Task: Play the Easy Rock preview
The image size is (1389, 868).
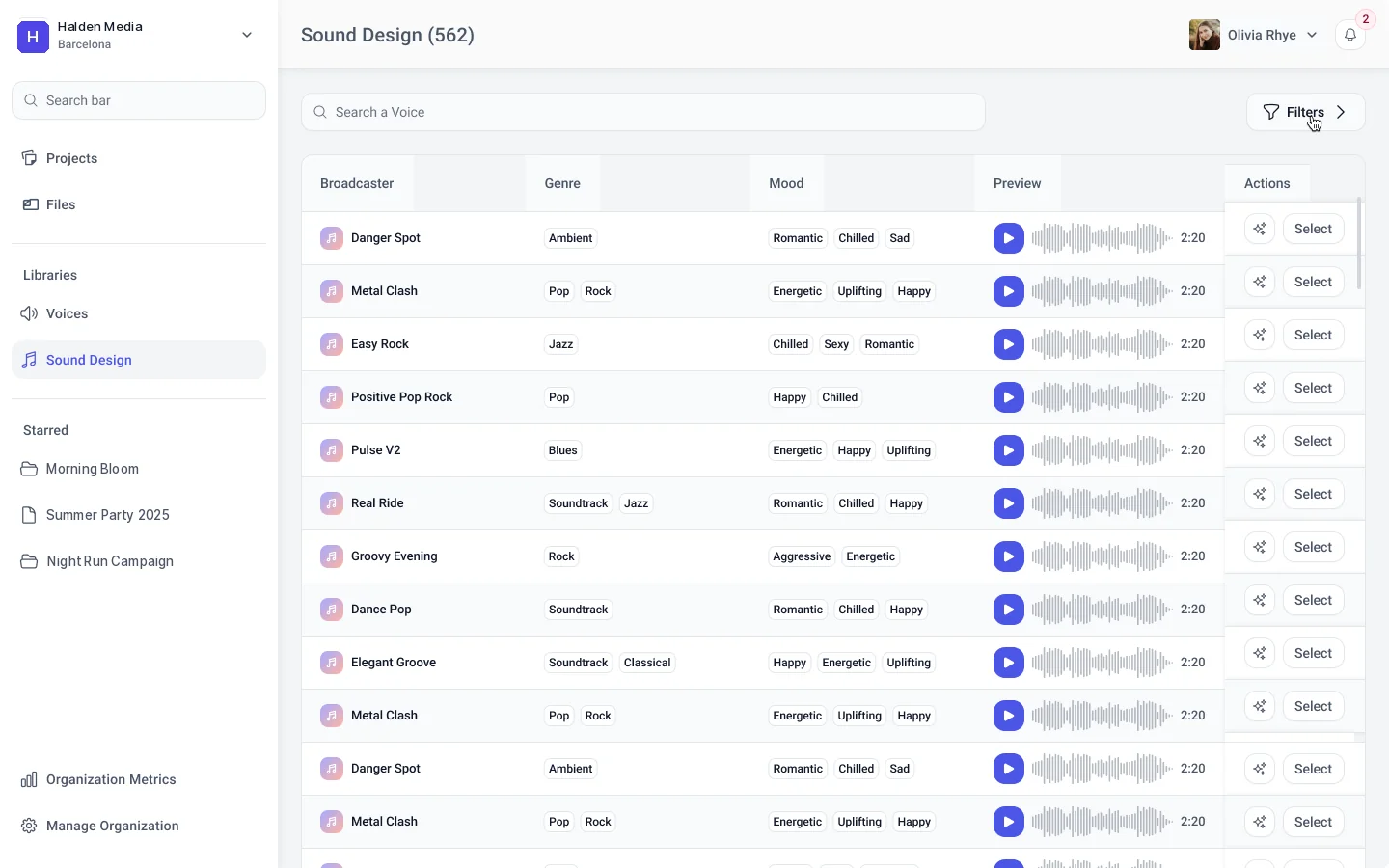Action: [x=1008, y=344]
